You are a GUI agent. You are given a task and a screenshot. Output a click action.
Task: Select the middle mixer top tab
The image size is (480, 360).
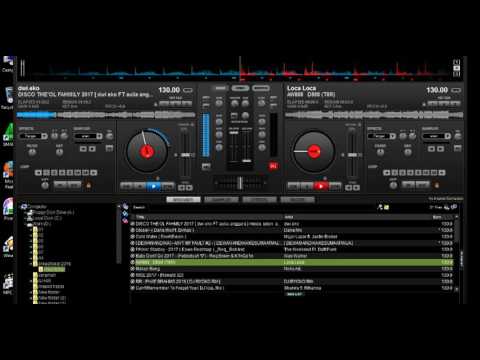click(240, 88)
